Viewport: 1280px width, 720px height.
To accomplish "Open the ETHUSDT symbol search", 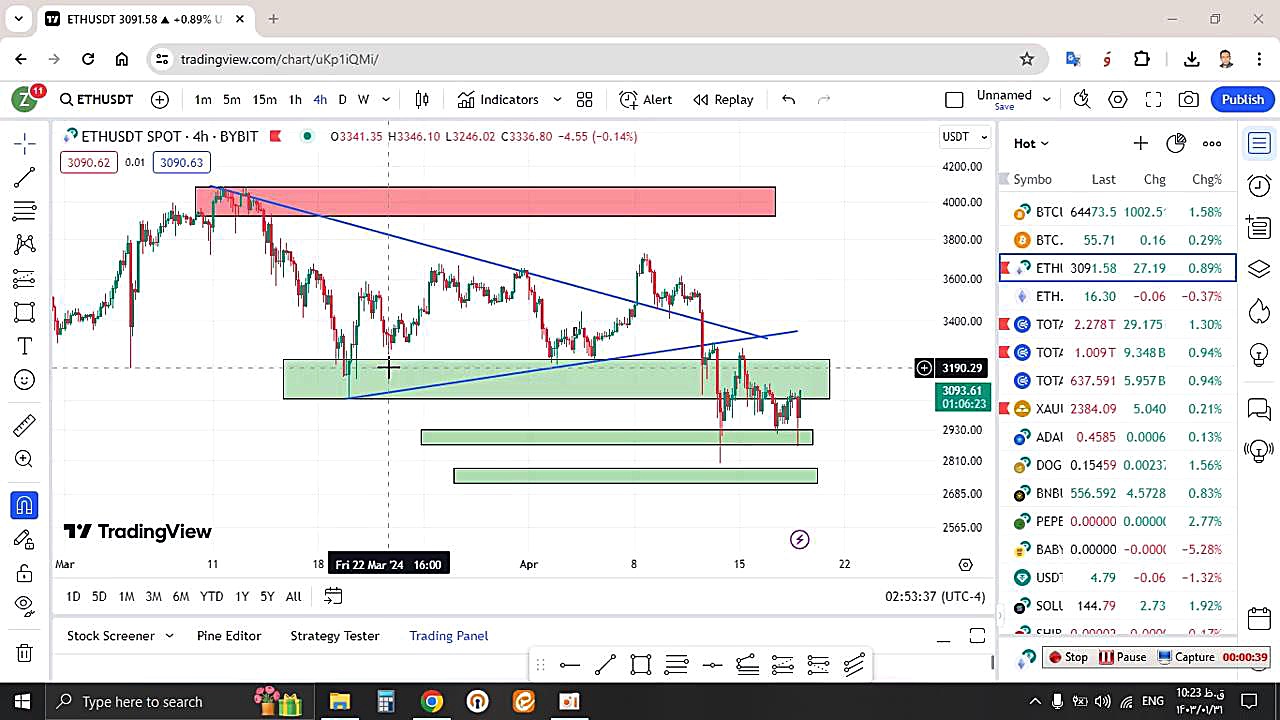I will pos(96,99).
